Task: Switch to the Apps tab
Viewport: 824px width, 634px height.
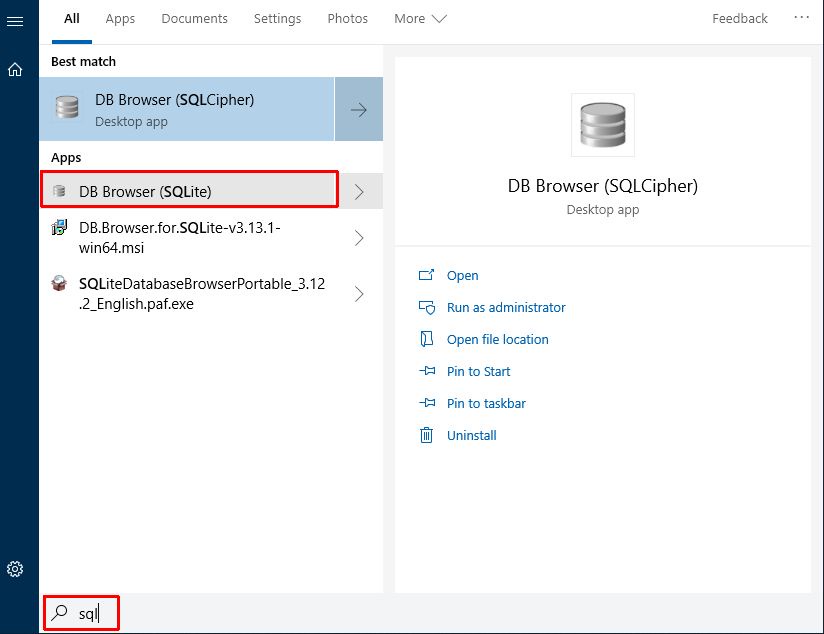Action: click(x=120, y=19)
